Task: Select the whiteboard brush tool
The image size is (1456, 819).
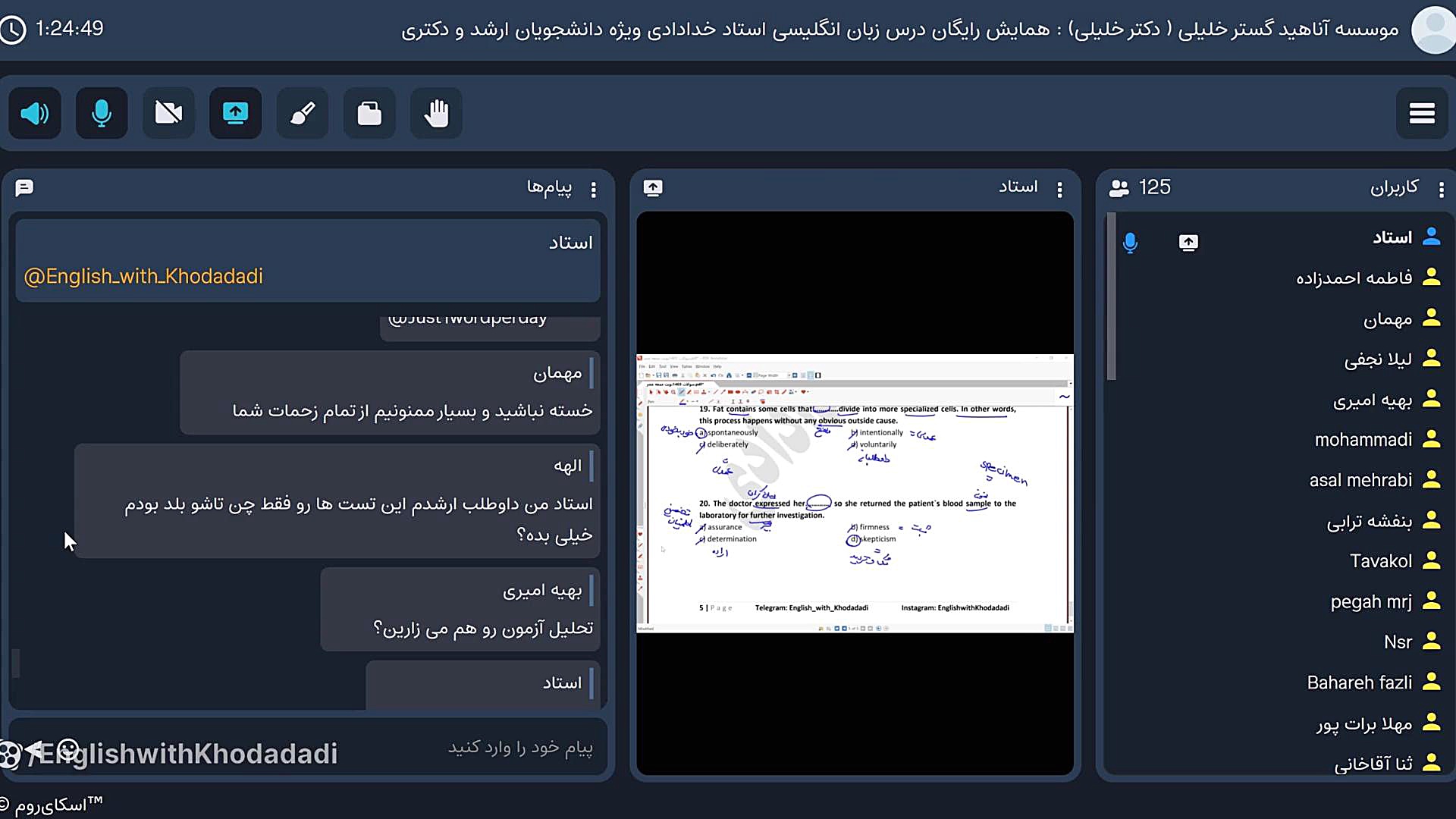Action: 303,114
